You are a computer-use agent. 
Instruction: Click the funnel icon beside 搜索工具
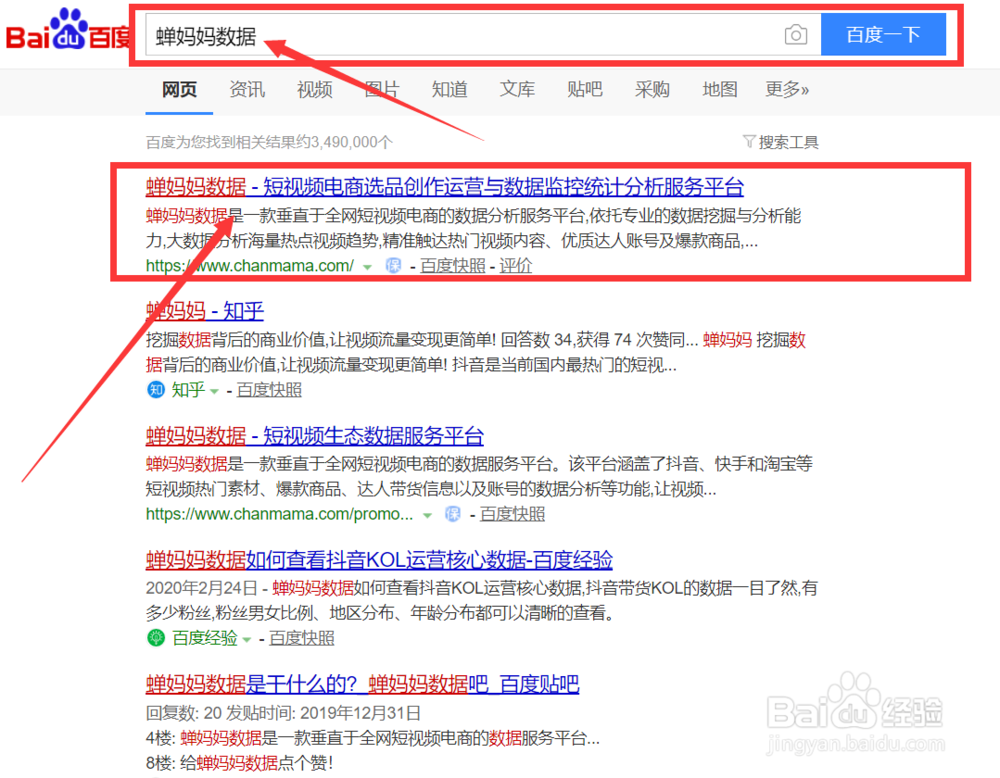tap(749, 141)
